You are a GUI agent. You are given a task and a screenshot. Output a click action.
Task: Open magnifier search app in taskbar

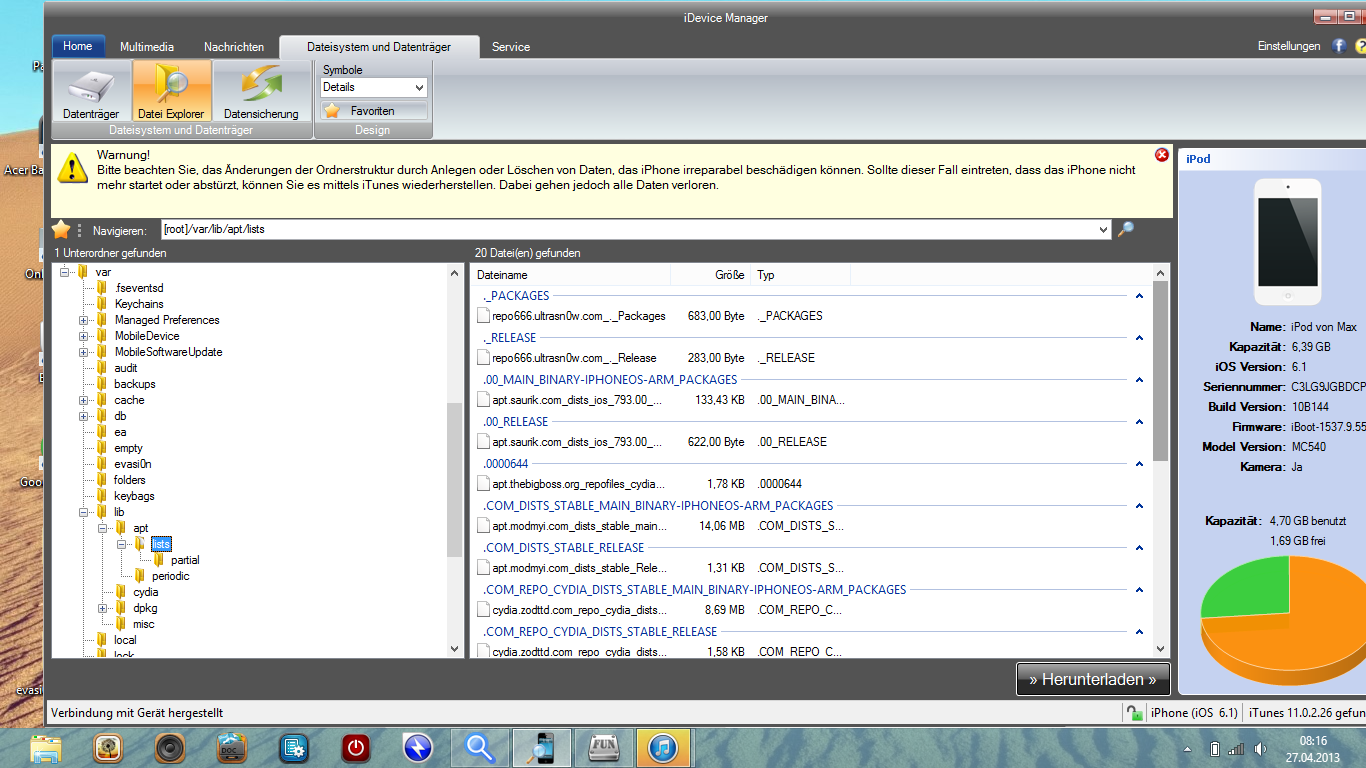point(480,748)
